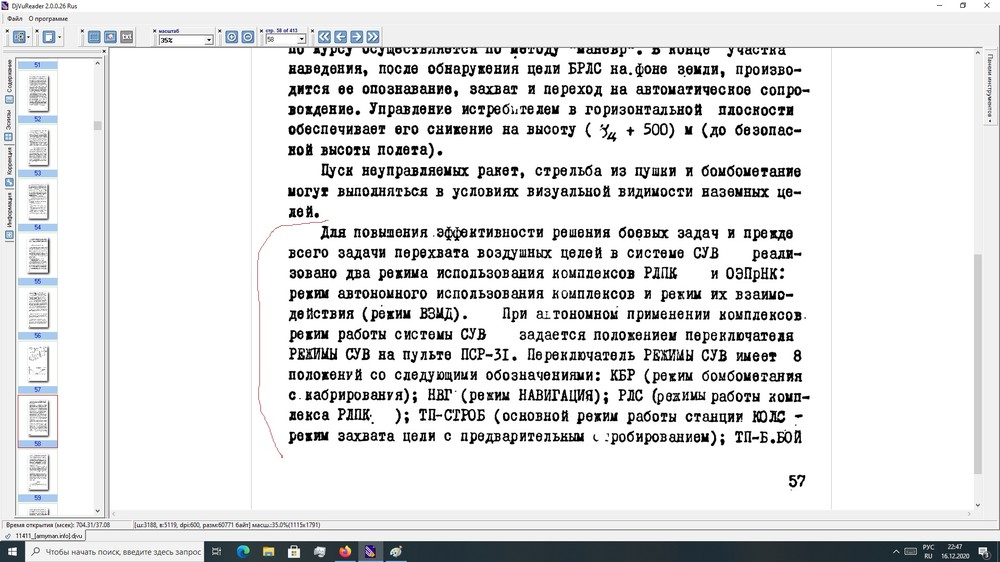Click the horizontal scroll right arrow
The width and height of the screenshot is (1000, 562).
969,514
